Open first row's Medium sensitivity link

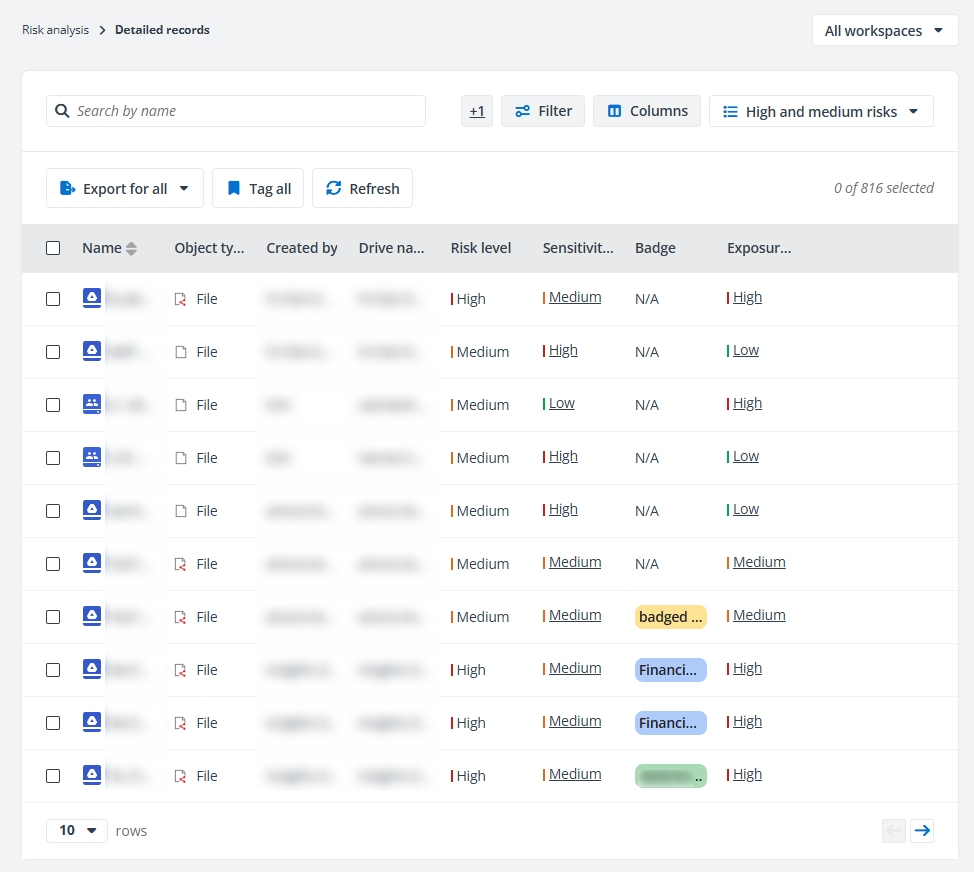click(575, 297)
